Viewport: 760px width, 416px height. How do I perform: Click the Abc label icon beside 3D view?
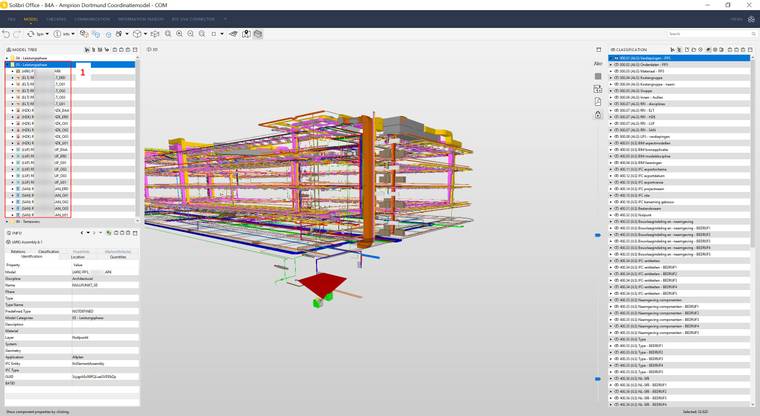pyautogui.click(x=598, y=64)
